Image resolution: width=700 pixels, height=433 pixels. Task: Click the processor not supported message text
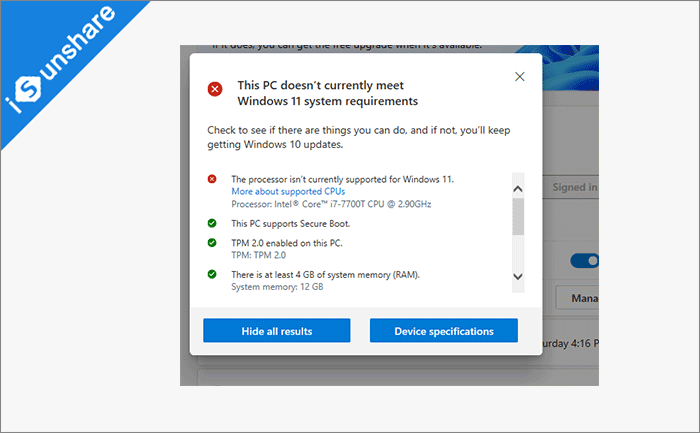tap(342, 179)
